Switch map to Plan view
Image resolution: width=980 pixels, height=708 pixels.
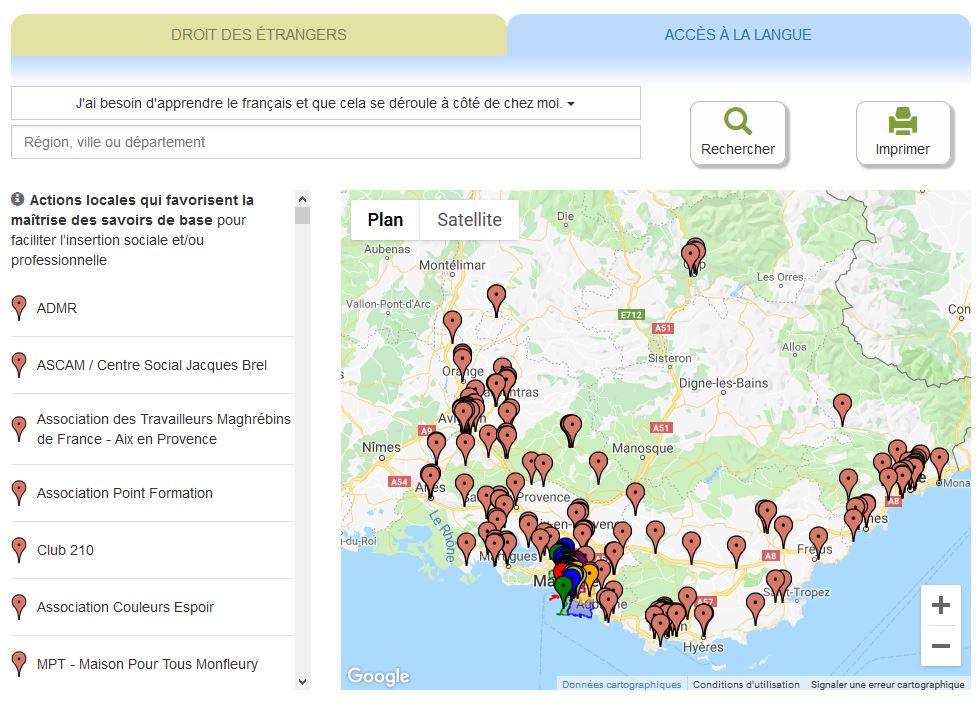385,220
